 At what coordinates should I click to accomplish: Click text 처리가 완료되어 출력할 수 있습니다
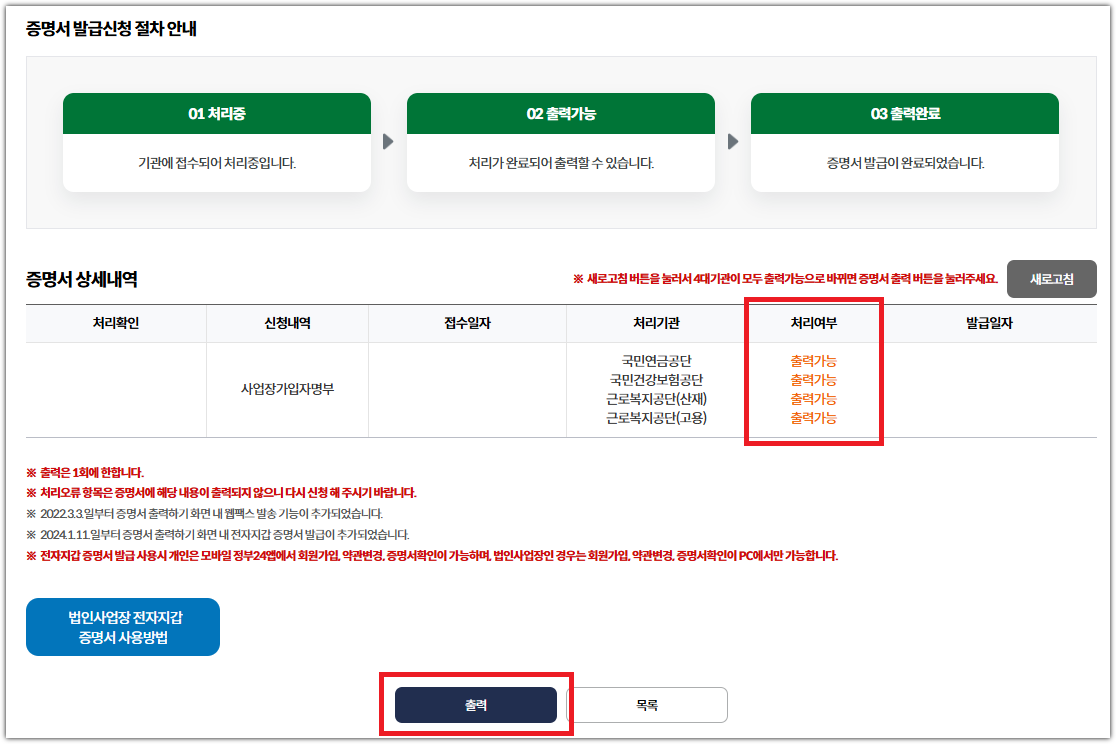pyautogui.click(x=561, y=163)
